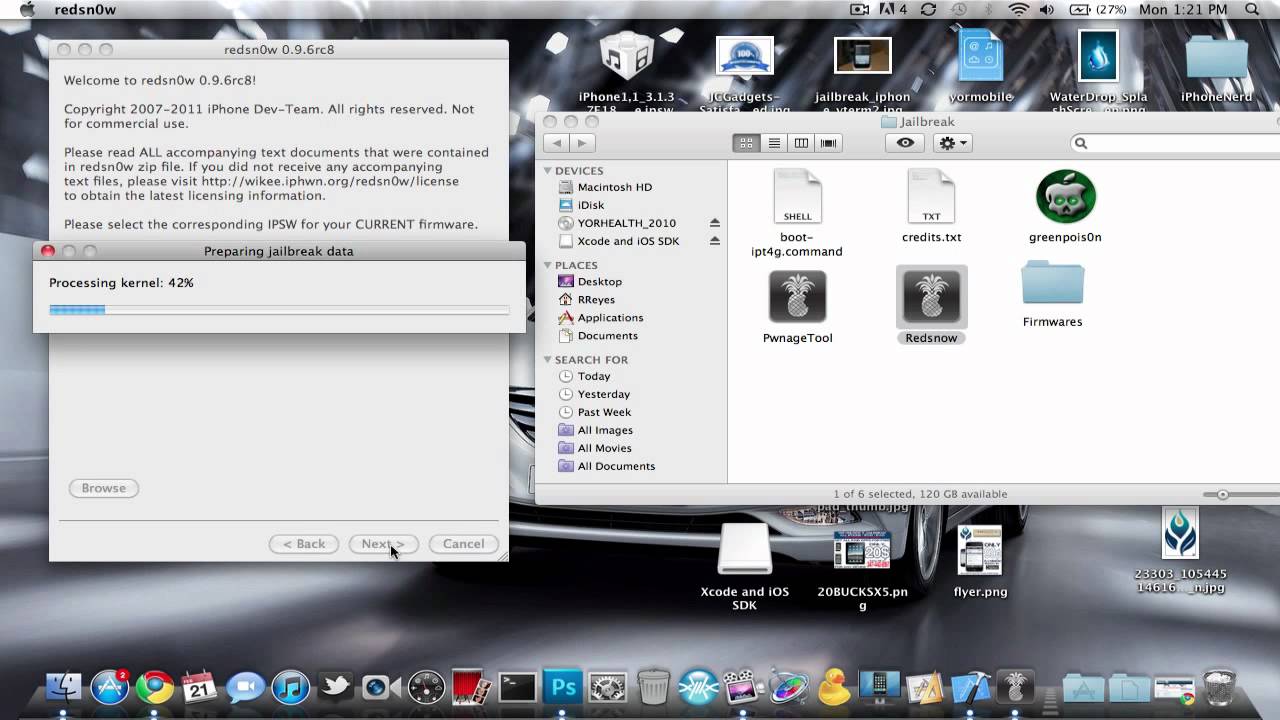Open the Apple menu
The height and width of the screenshot is (720, 1280).
tap(27, 10)
